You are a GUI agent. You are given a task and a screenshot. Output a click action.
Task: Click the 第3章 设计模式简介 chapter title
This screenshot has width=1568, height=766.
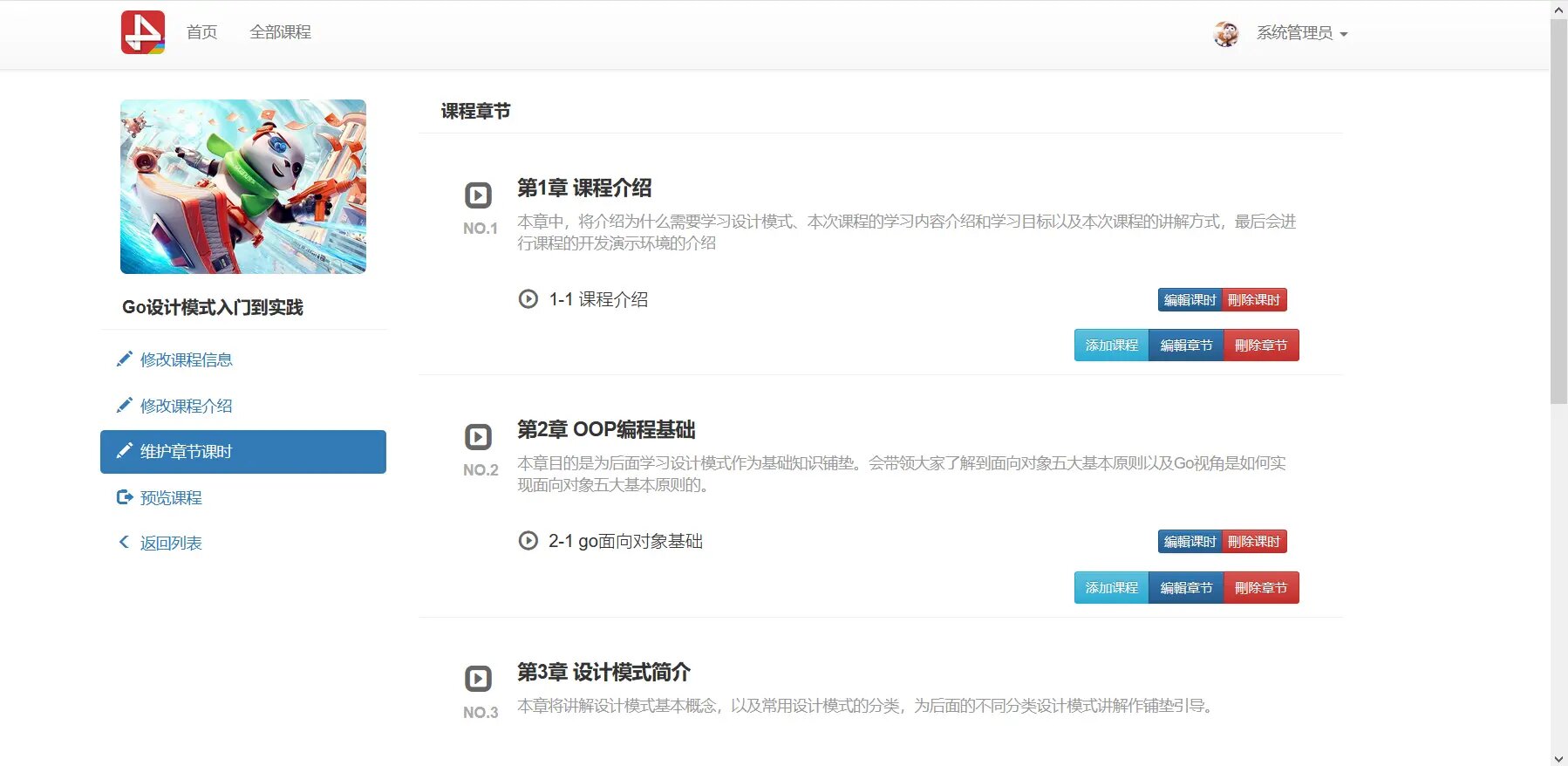[x=603, y=673]
